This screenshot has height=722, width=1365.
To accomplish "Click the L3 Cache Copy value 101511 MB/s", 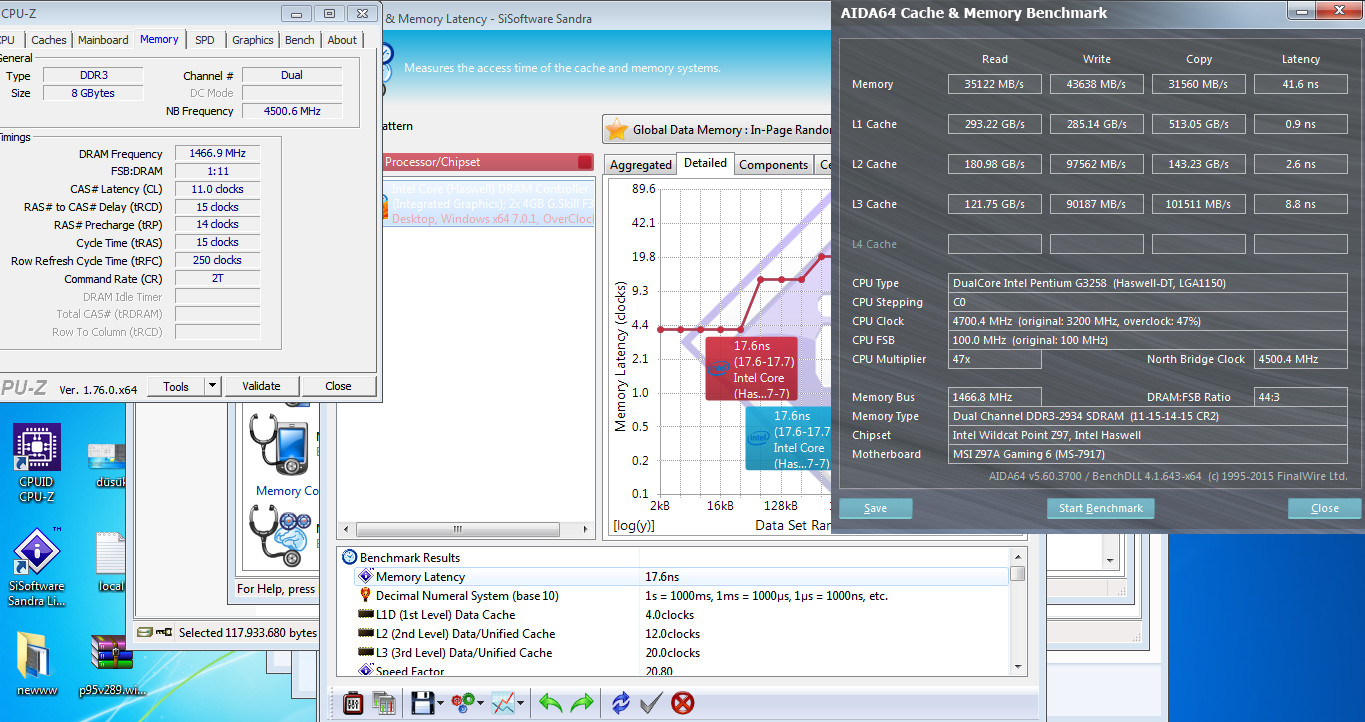I will (1198, 204).
